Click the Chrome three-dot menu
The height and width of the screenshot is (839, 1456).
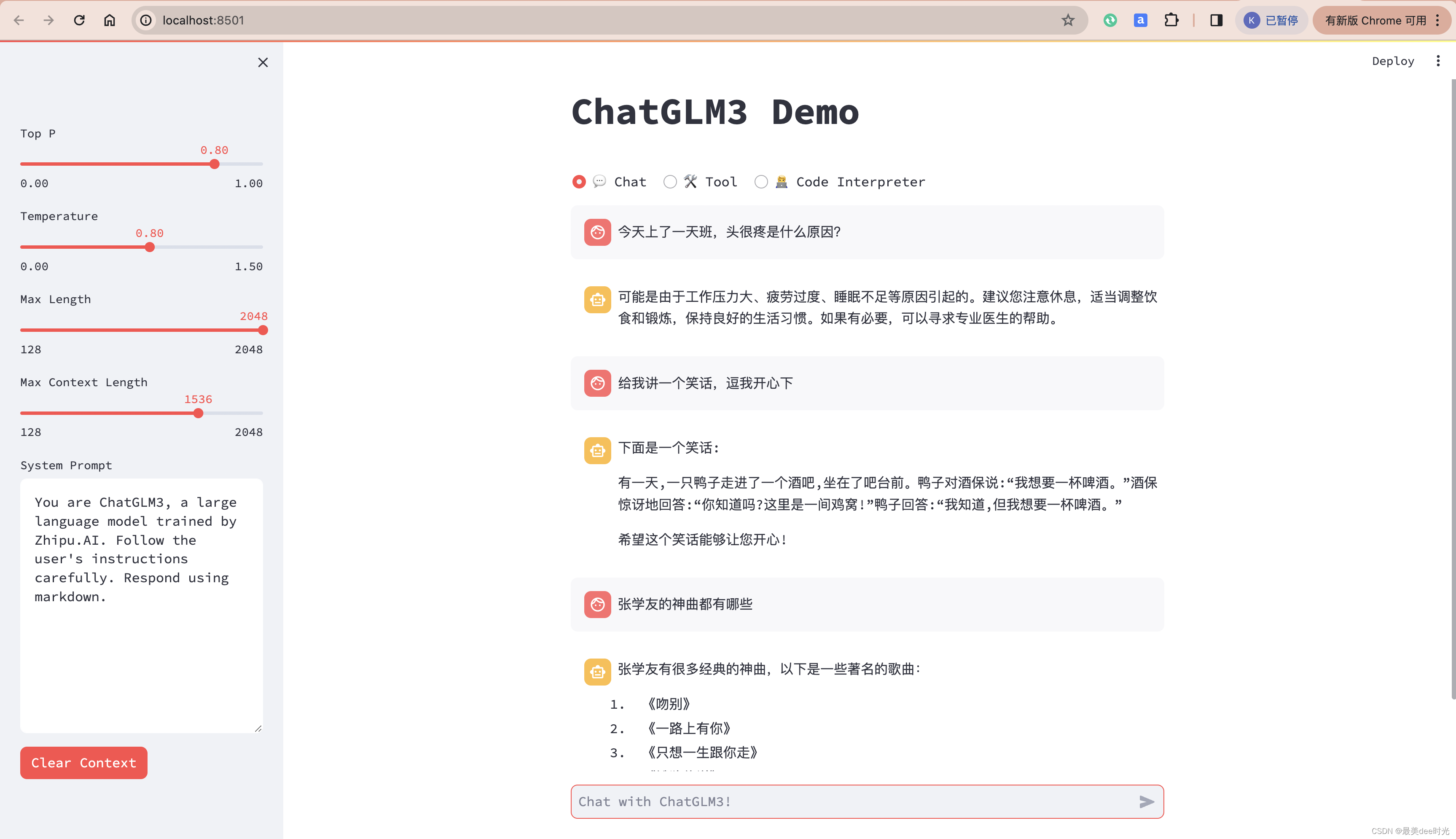pos(1438,20)
